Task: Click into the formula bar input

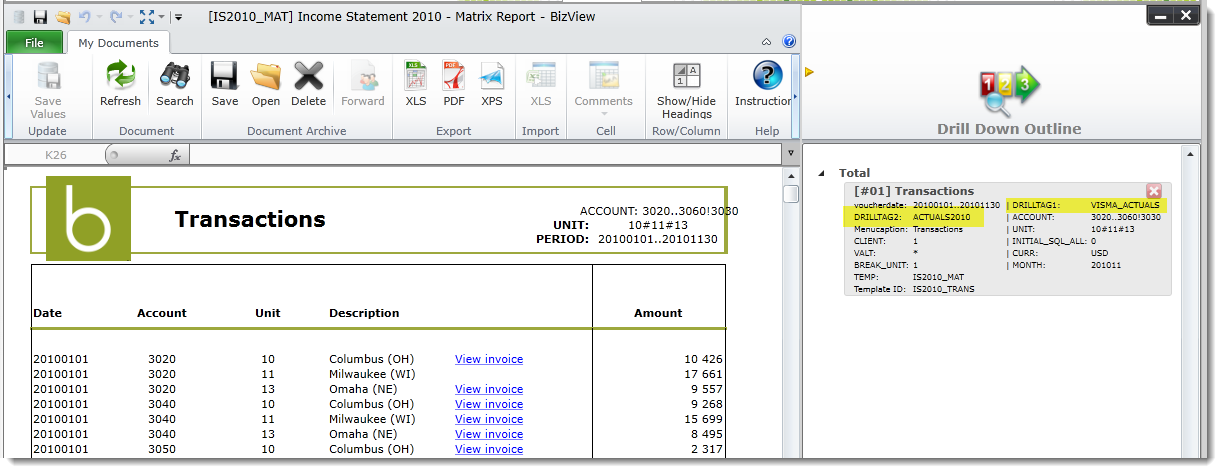Action: 485,155
